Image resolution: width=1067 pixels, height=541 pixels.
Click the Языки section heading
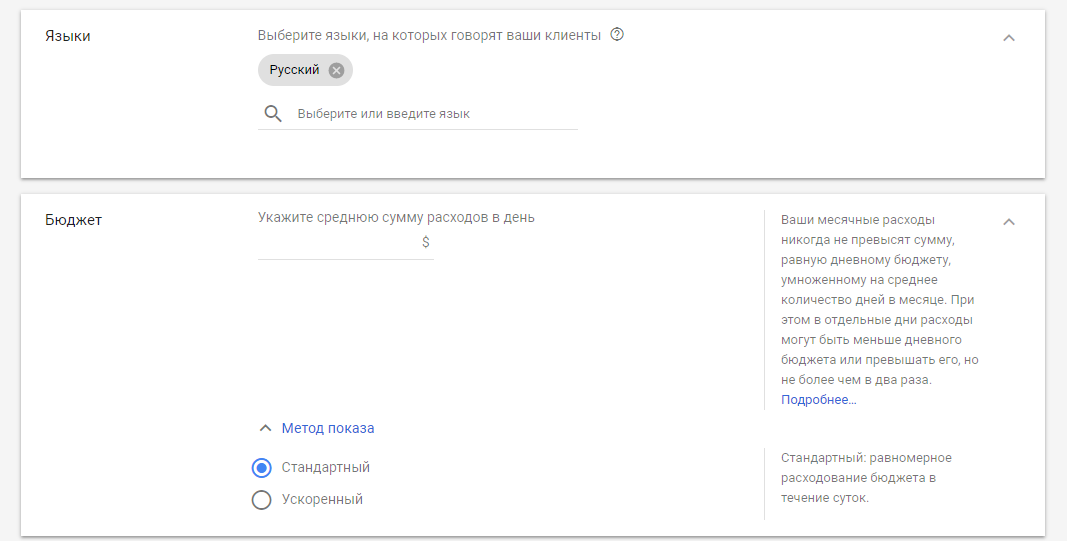coord(68,36)
